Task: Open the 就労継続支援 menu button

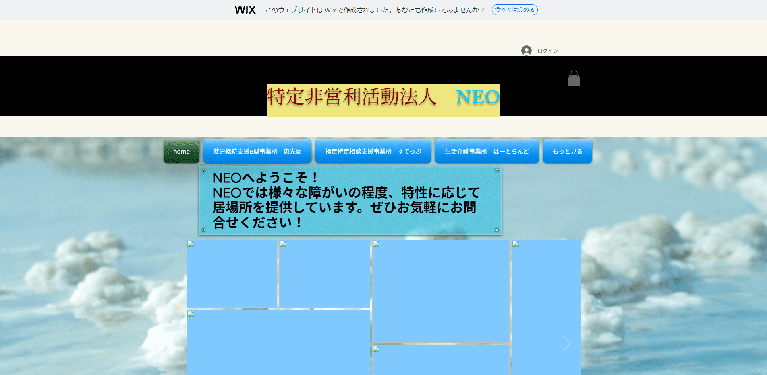Action: pyautogui.click(x=257, y=152)
